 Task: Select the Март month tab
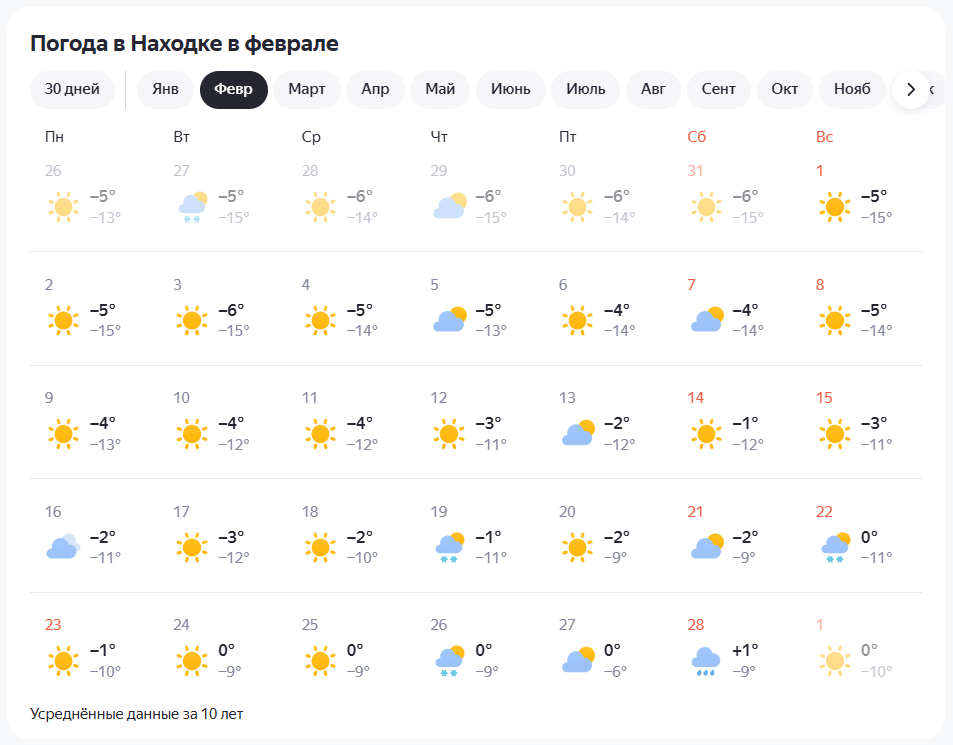point(307,89)
